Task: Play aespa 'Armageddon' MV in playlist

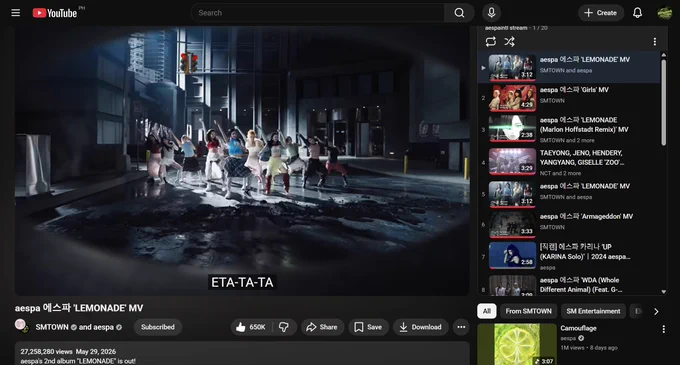Action: pyautogui.click(x=569, y=224)
